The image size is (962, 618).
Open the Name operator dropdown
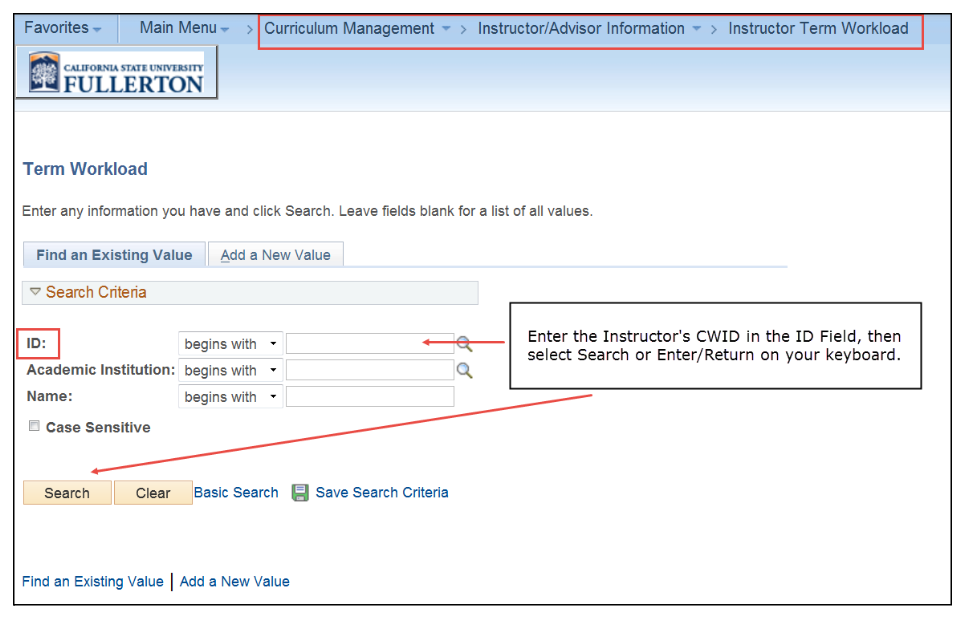click(x=230, y=397)
